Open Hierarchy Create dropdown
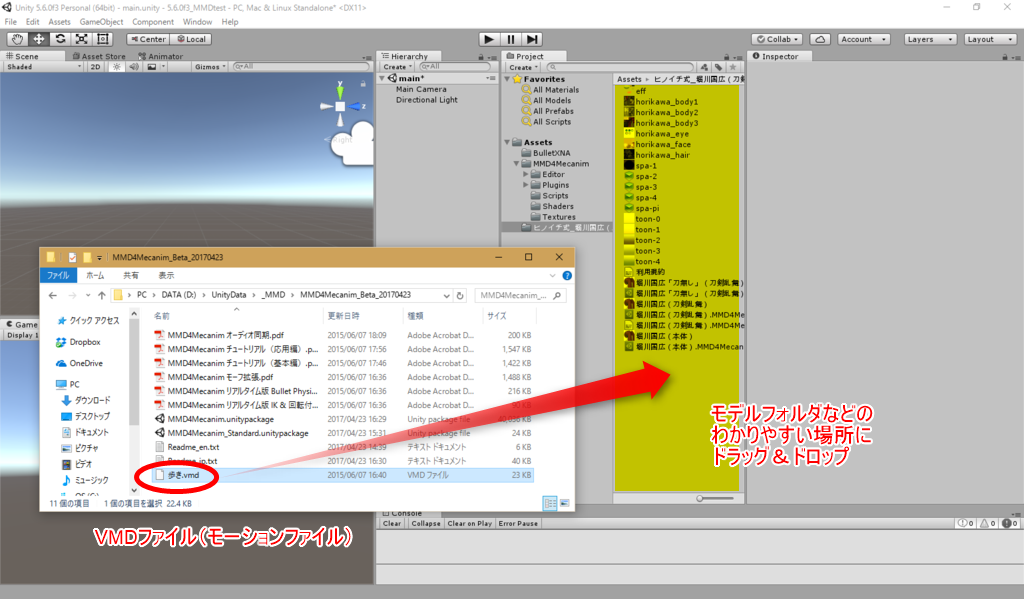 coord(397,67)
